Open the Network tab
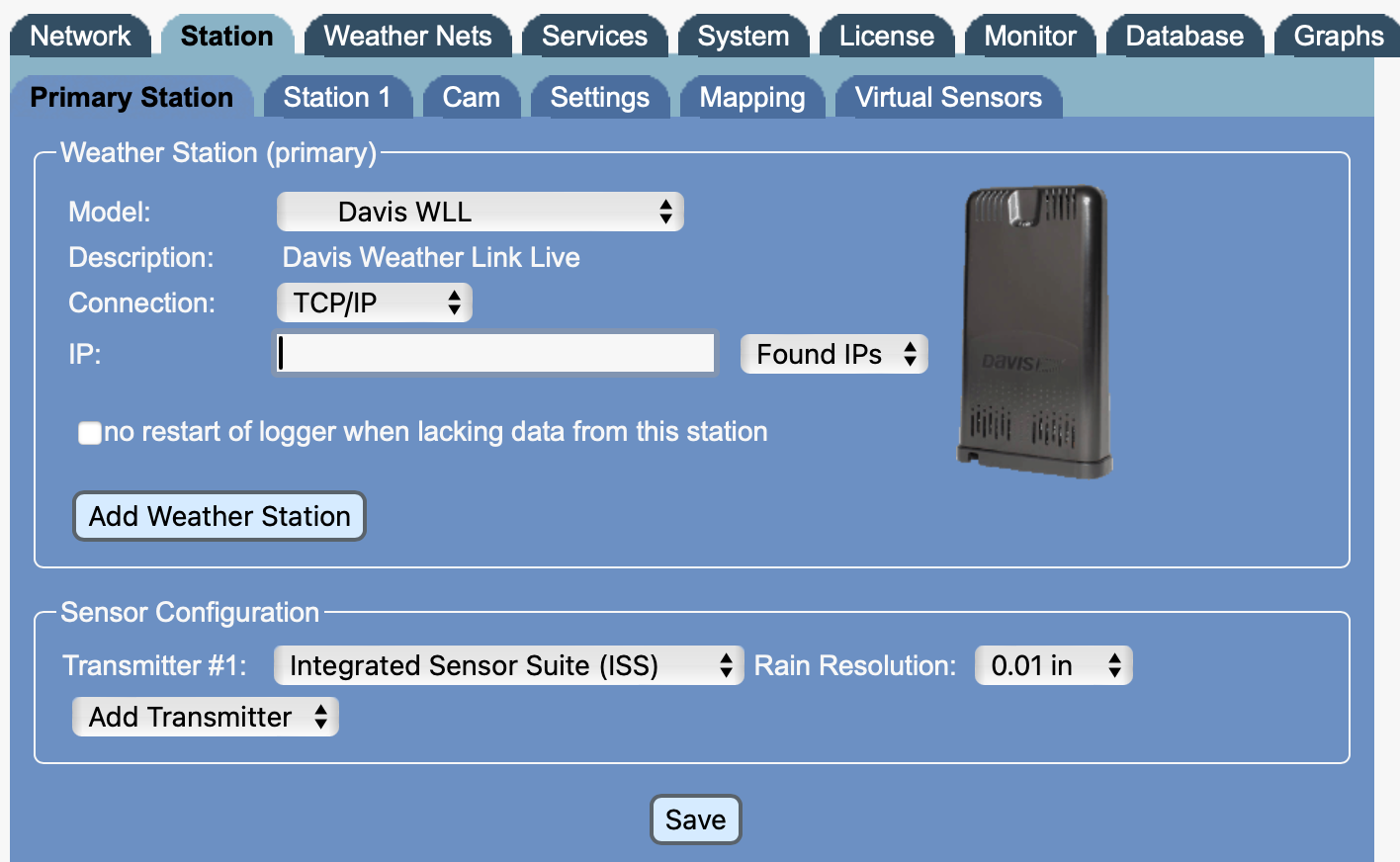This screenshot has height=862, width=1400. point(80,37)
